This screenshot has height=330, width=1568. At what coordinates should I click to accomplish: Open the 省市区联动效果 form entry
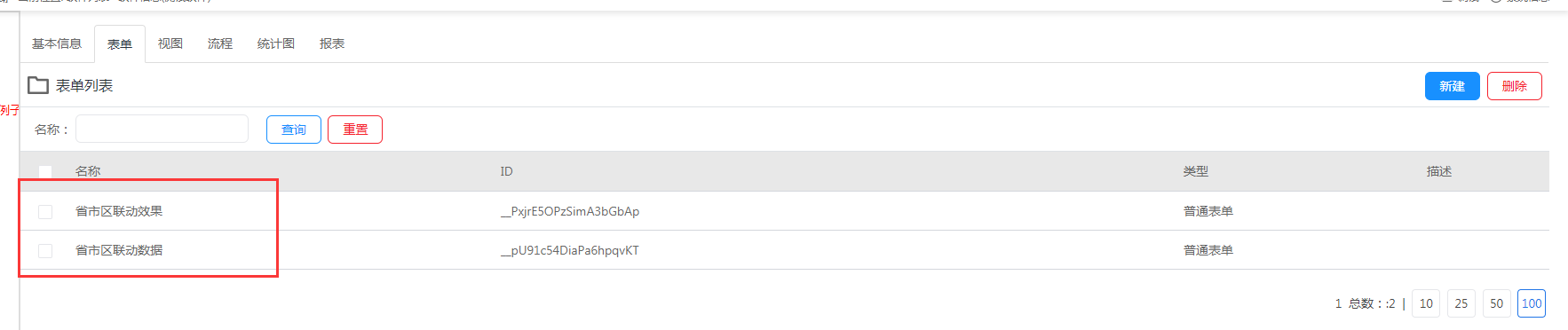(119, 211)
